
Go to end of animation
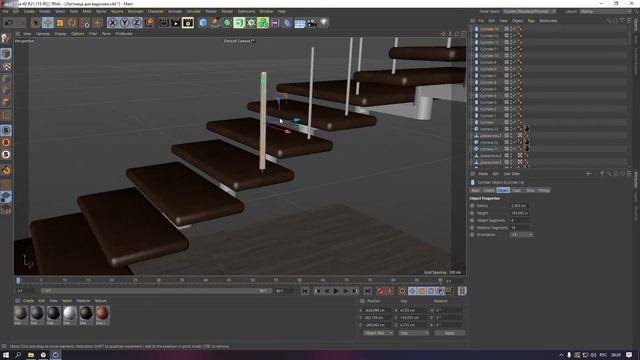368,291
